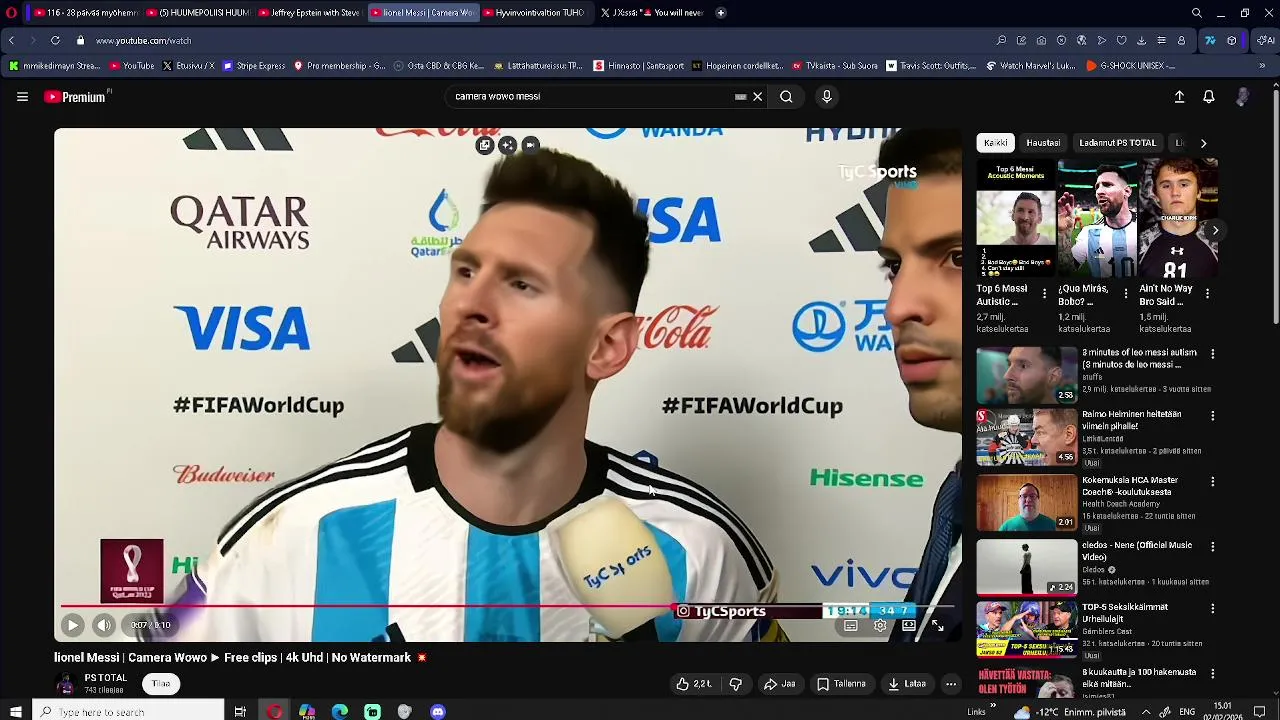Enter fullscreen on the video player
This screenshot has width=1280, height=720.
(x=937, y=626)
